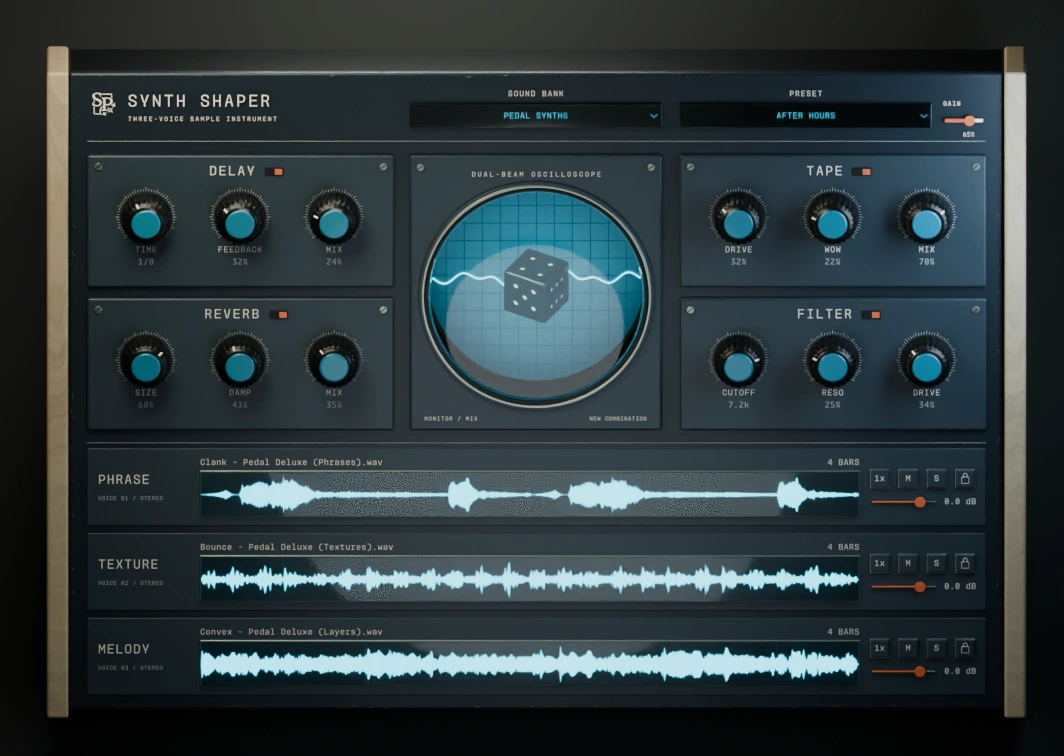Click the Phrase voice volume slider
Image resolution: width=1064 pixels, height=756 pixels.
point(903,502)
